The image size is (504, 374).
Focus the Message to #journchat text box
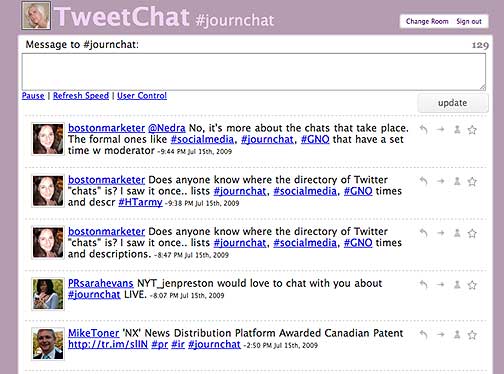tap(254, 72)
